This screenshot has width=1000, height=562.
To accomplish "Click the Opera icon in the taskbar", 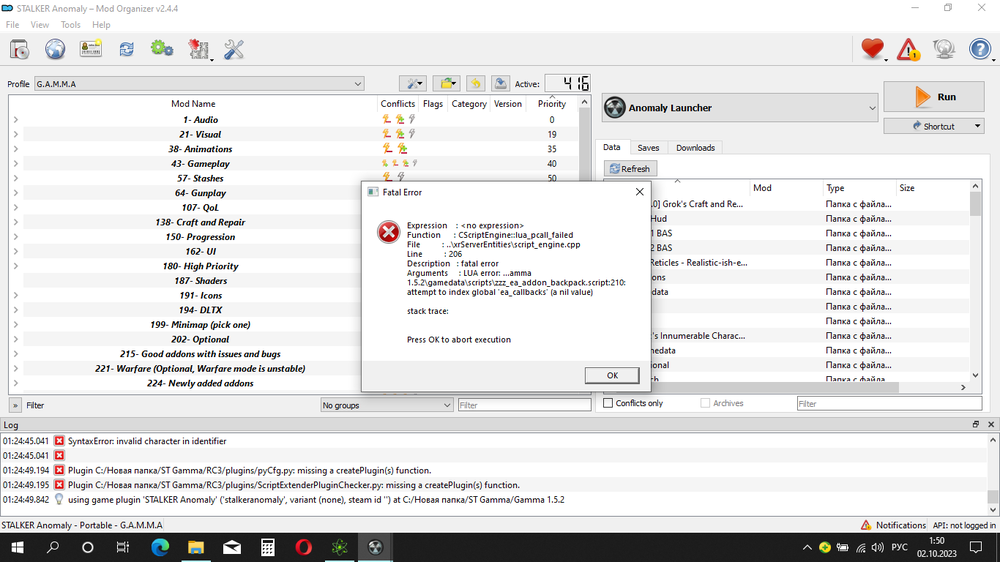I will 303,548.
